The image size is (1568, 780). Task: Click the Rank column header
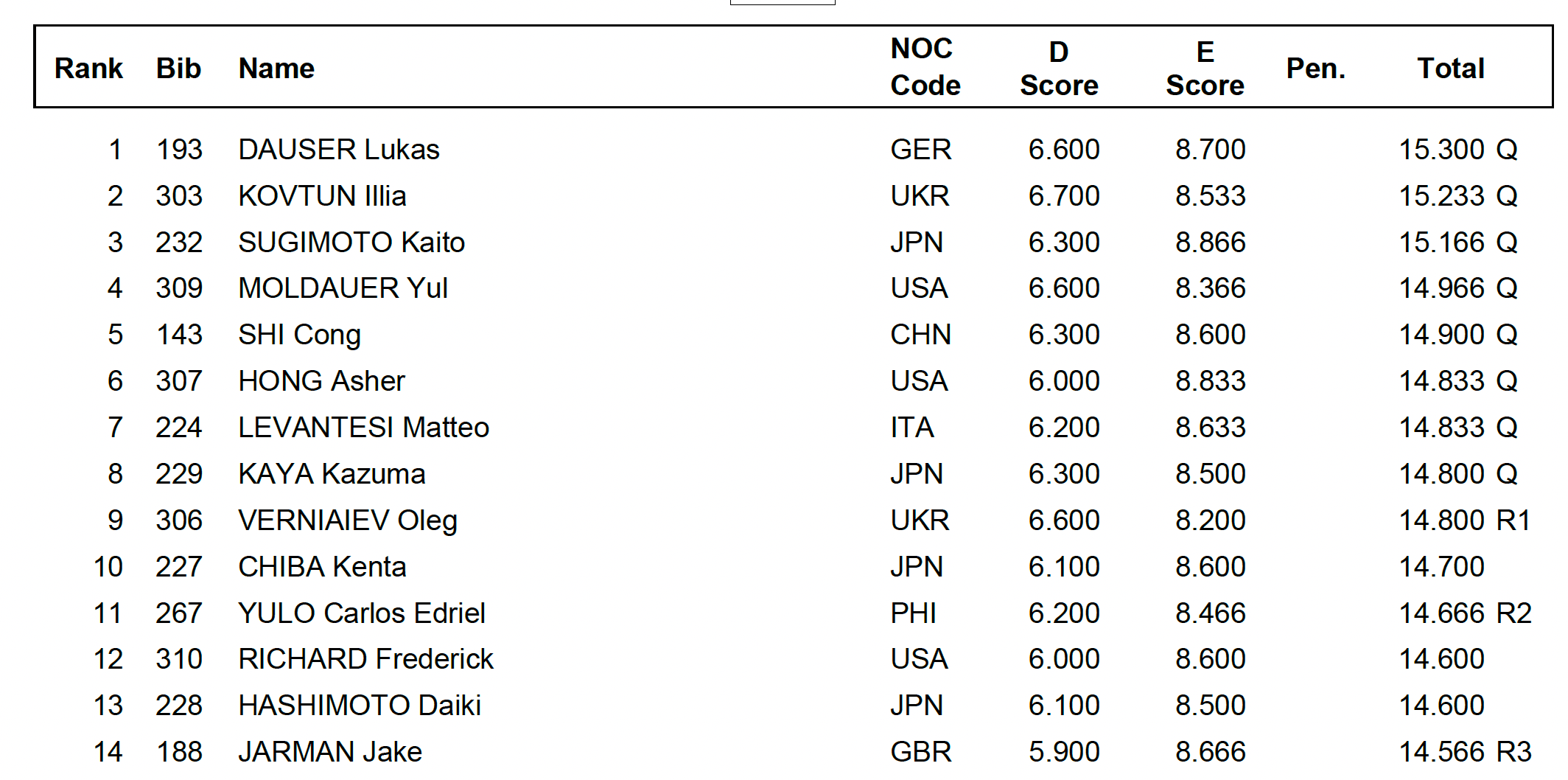(x=88, y=69)
